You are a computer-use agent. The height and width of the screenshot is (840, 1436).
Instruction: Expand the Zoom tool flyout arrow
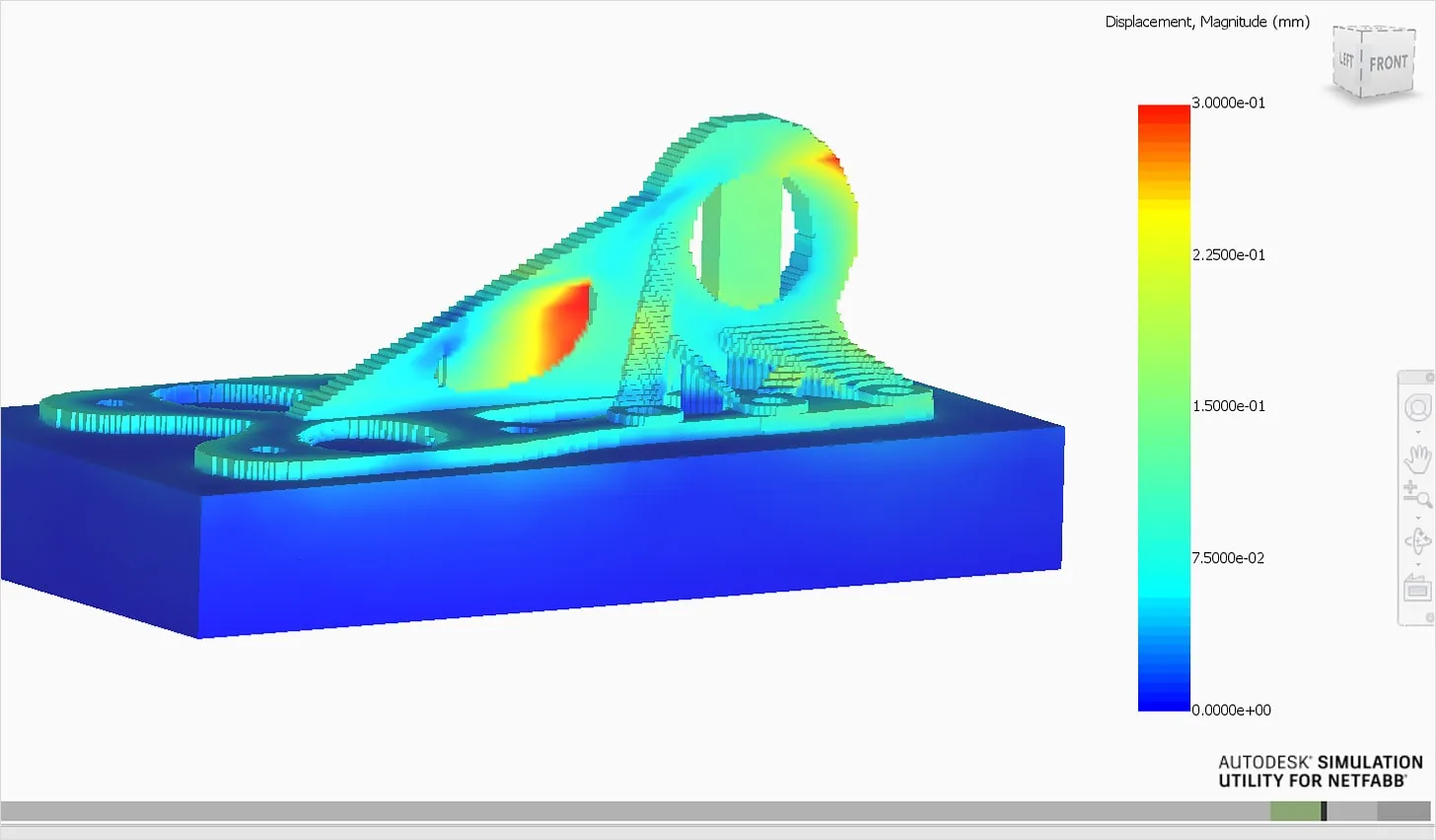pos(1418,518)
